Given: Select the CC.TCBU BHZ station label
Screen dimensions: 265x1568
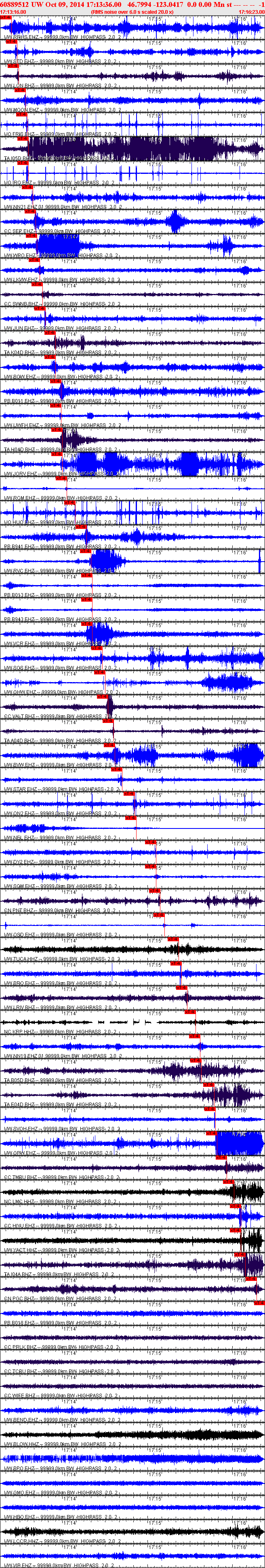Looking at the screenshot, I should 62,1372.
